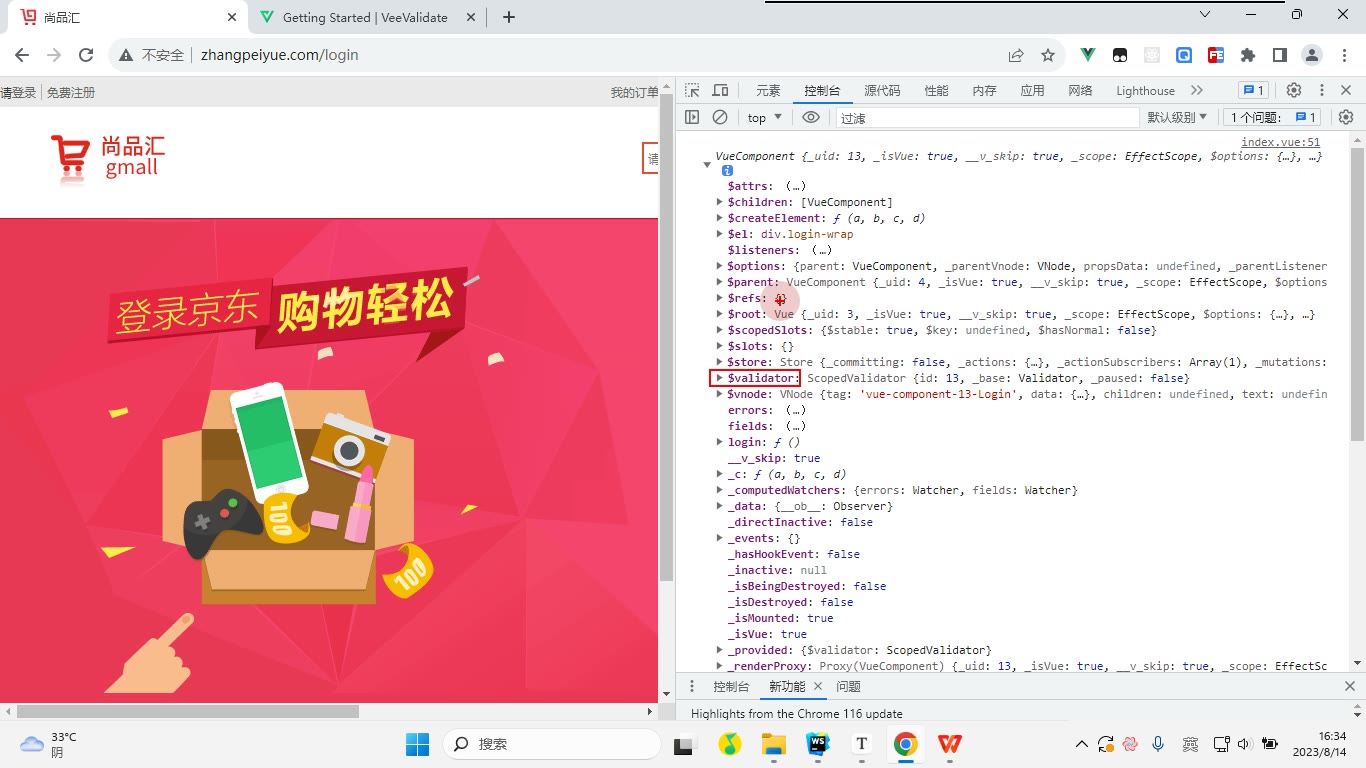Switch to the 问题 drawer tab
The height and width of the screenshot is (768, 1366).
click(x=848, y=686)
